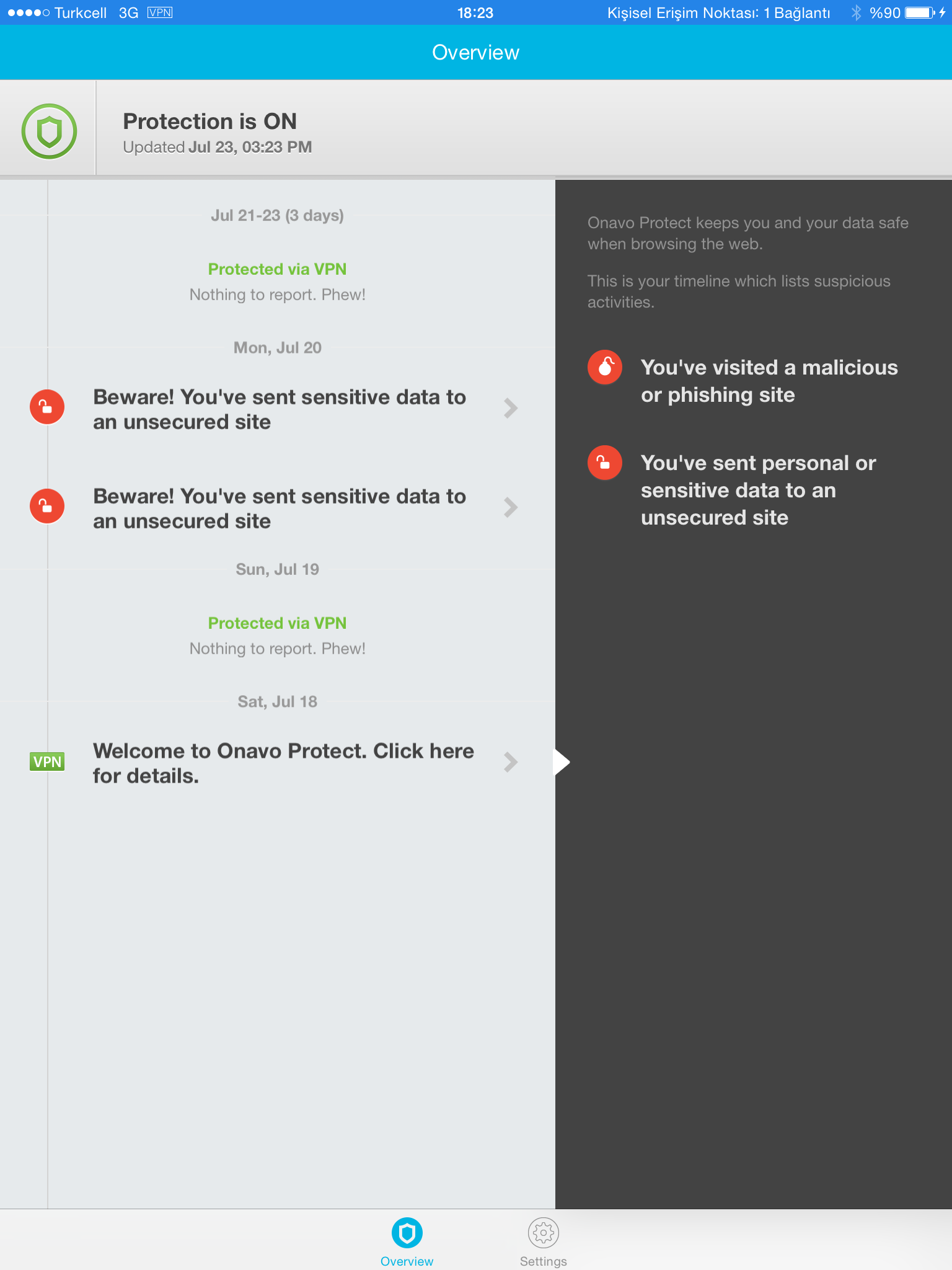Tap the first red unlocked padlock icon
This screenshot has width=952, height=1270.
[47, 407]
